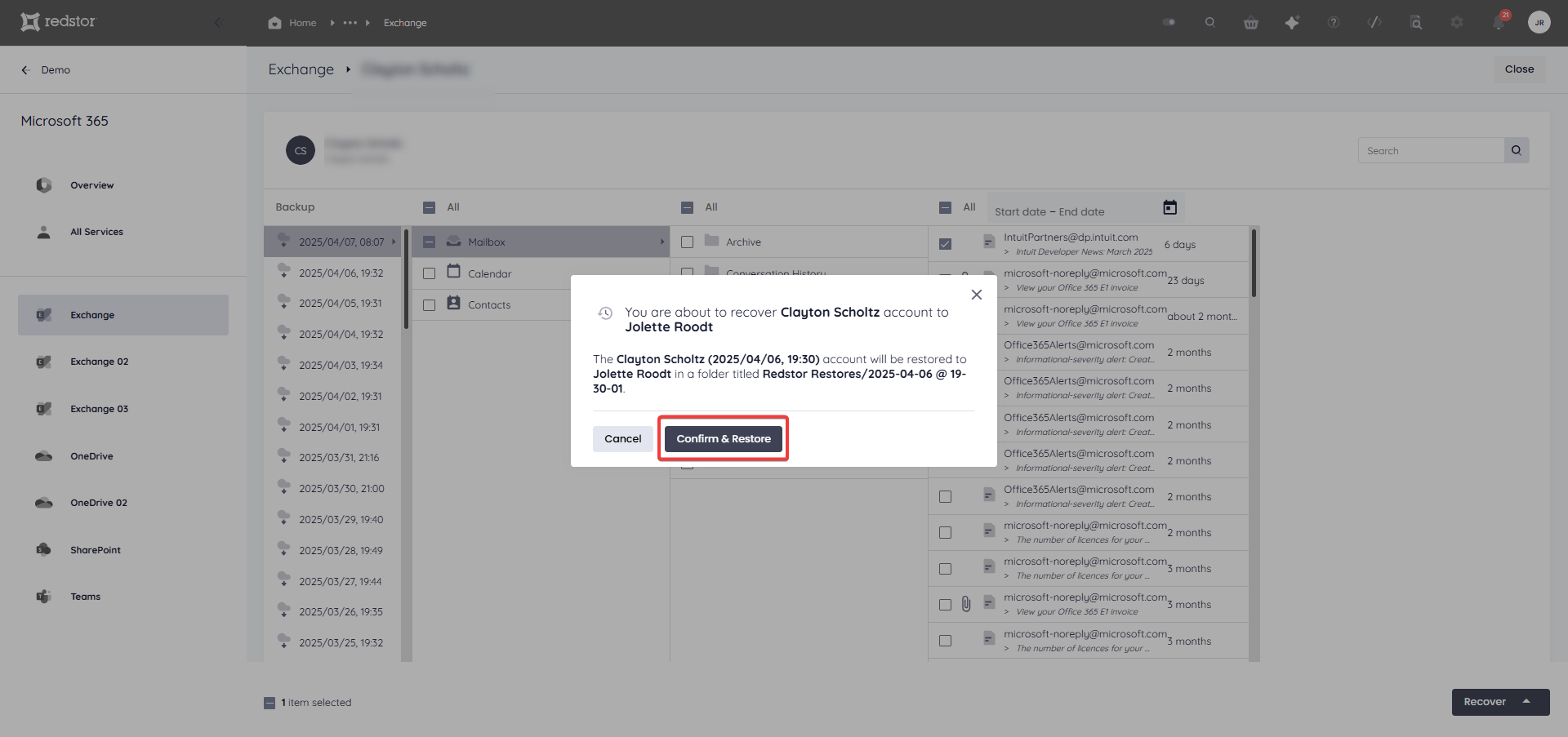The width and height of the screenshot is (1568, 737).
Task: Click the selected items indicator checkbox
Action: [x=269, y=703]
